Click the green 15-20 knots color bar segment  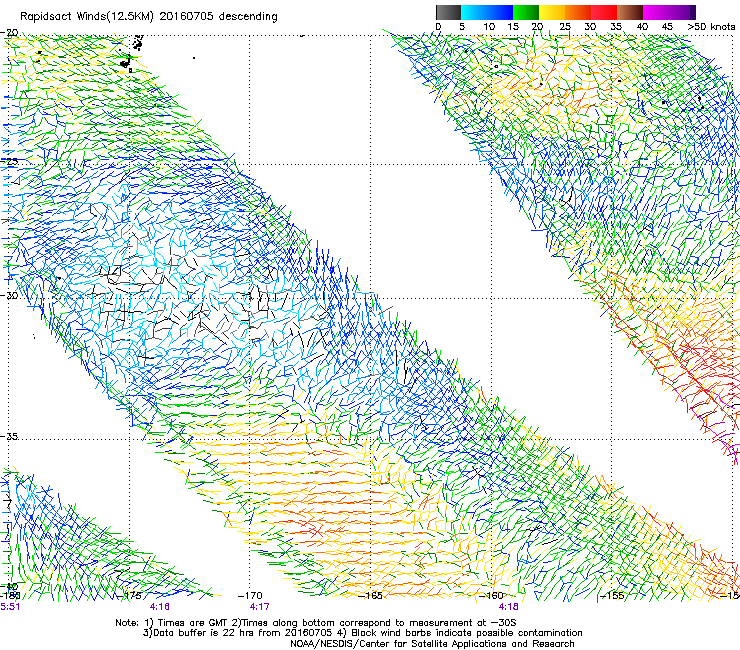pos(526,12)
